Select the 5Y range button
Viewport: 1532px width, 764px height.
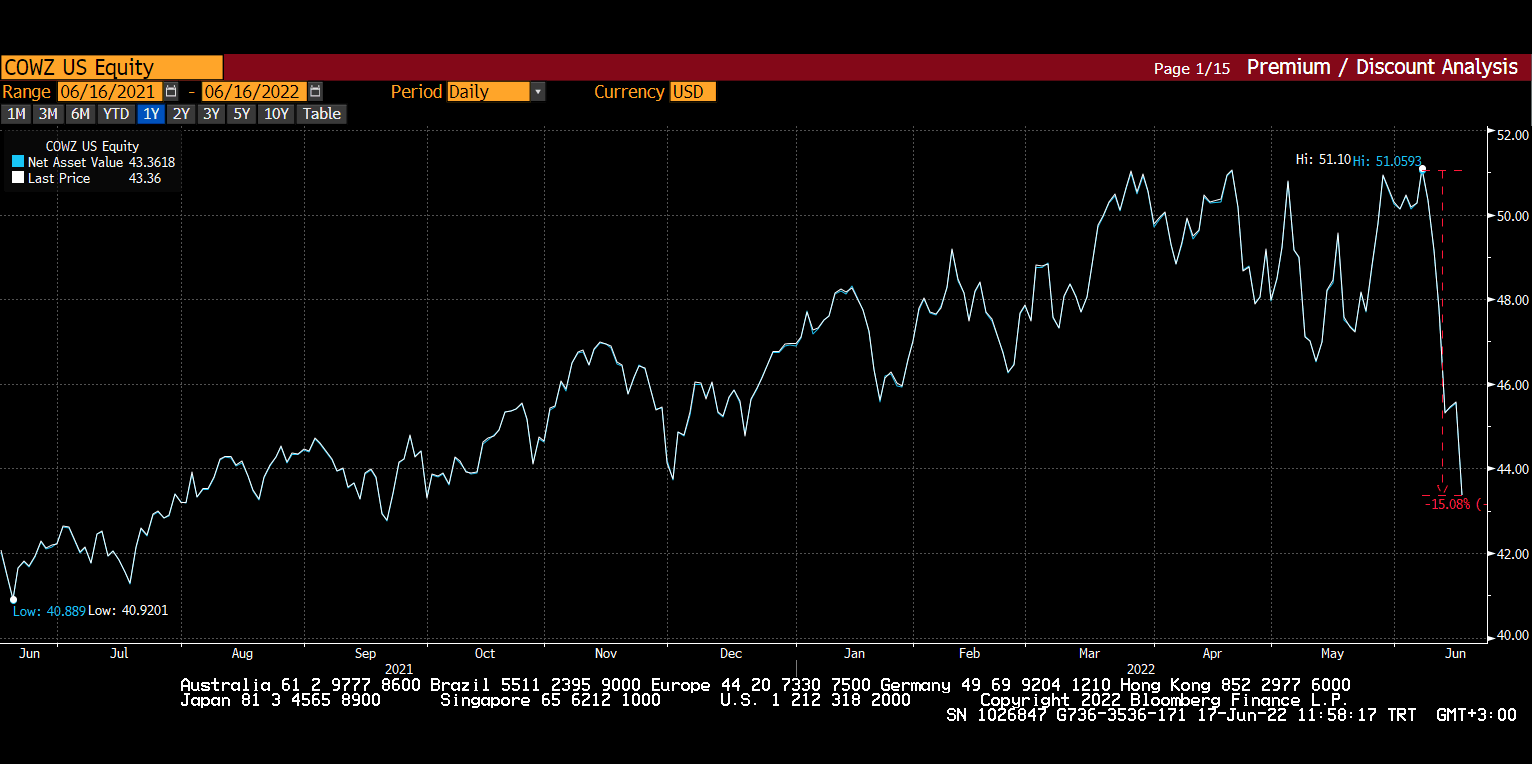[242, 114]
